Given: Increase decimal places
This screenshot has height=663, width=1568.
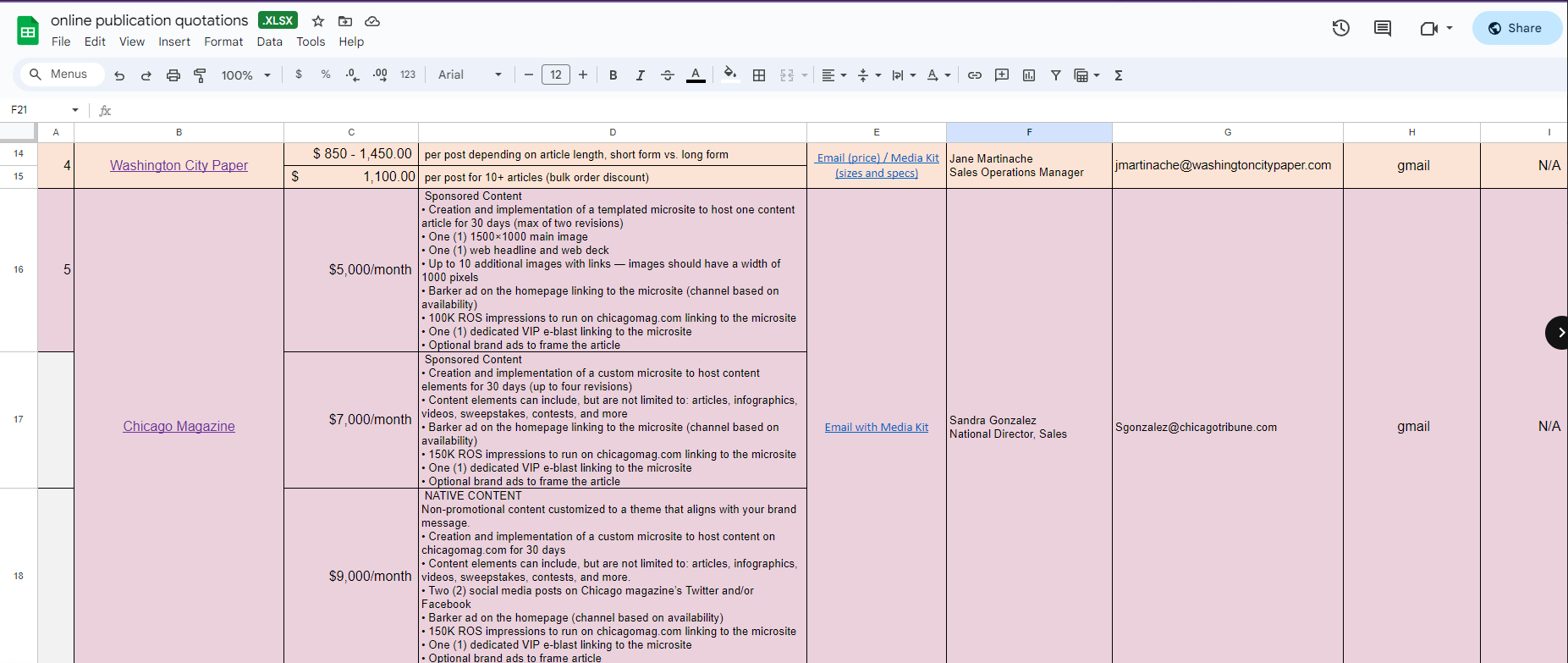Looking at the screenshot, I should coord(380,75).
